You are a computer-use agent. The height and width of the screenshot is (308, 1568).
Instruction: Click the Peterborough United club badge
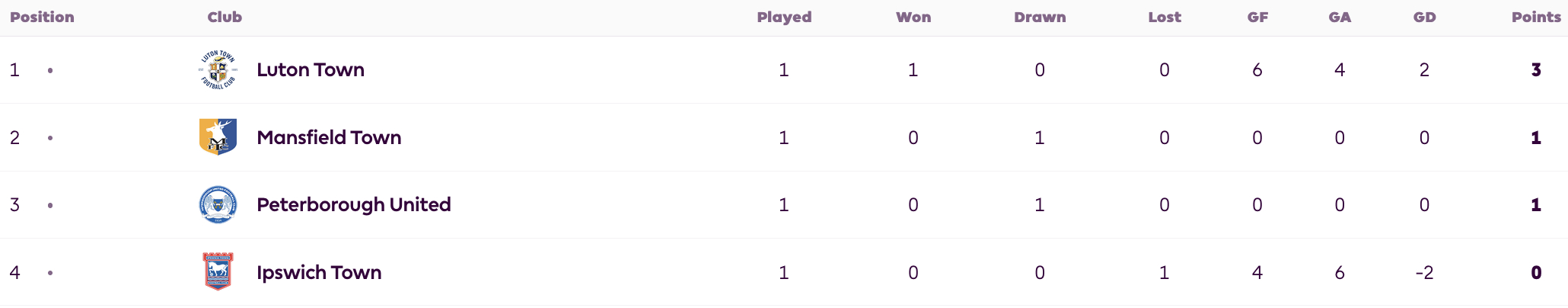pos(218,204)
